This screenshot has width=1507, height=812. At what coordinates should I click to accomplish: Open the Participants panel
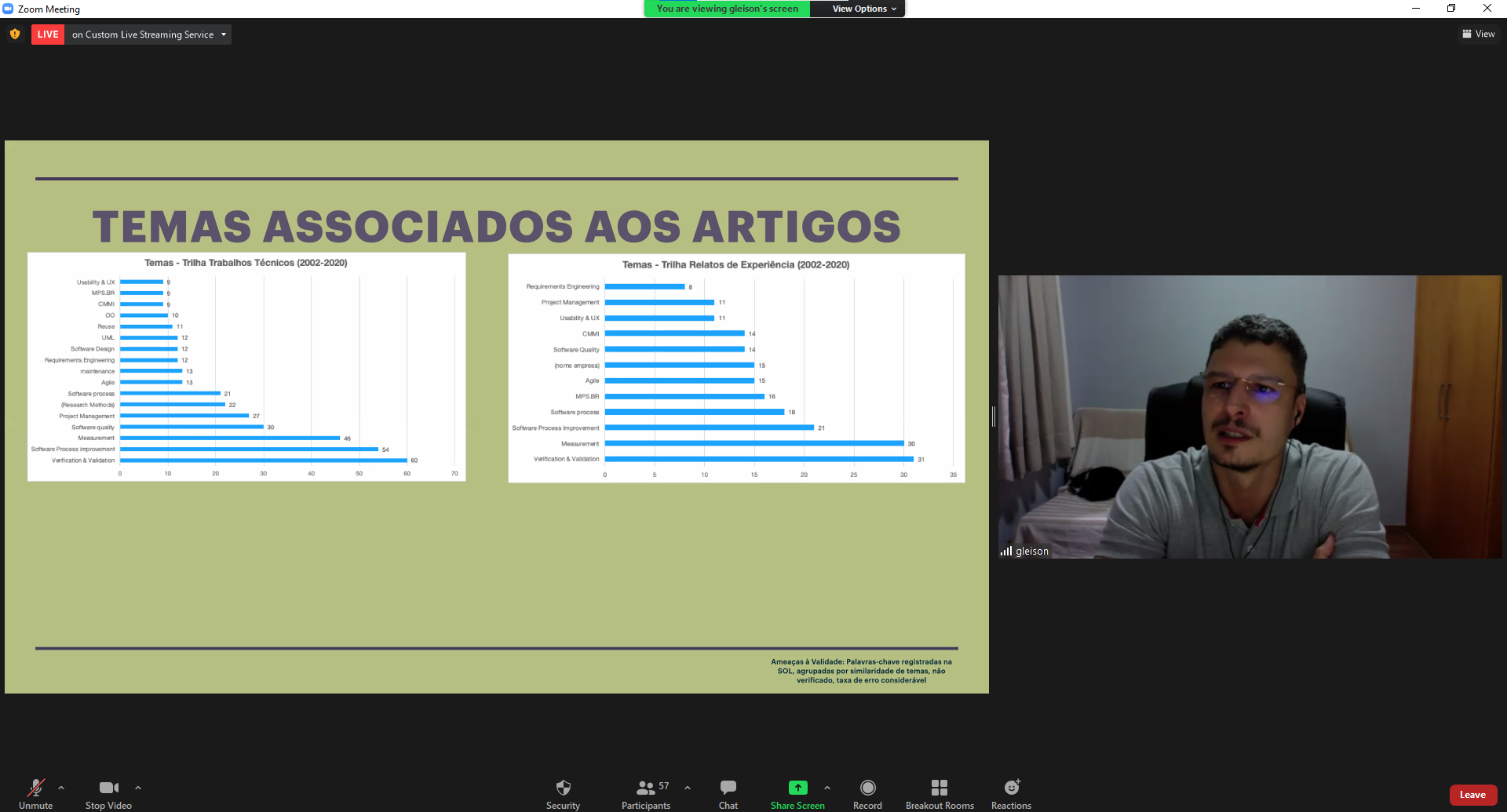coord(646,793)
